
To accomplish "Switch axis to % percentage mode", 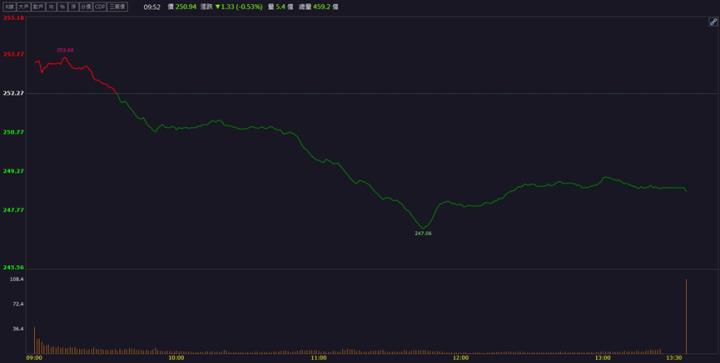I will click(x=62, y=7).
